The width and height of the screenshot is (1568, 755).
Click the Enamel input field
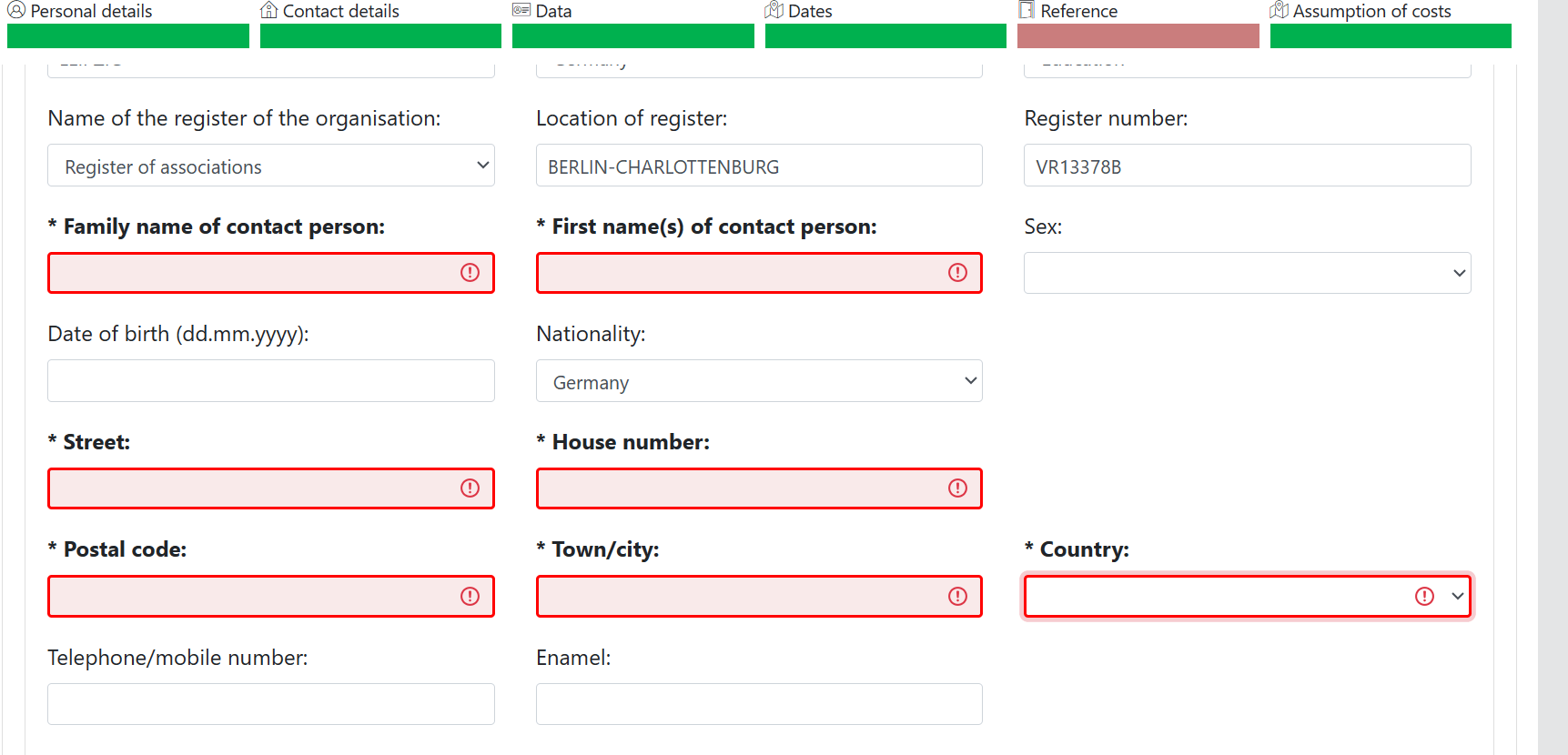coord(759,703)
